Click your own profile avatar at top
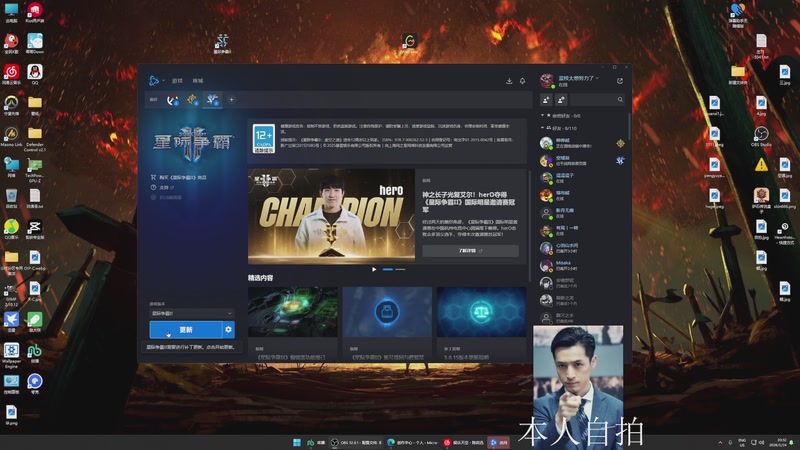800x450 pixels. (x=547, y=81)
